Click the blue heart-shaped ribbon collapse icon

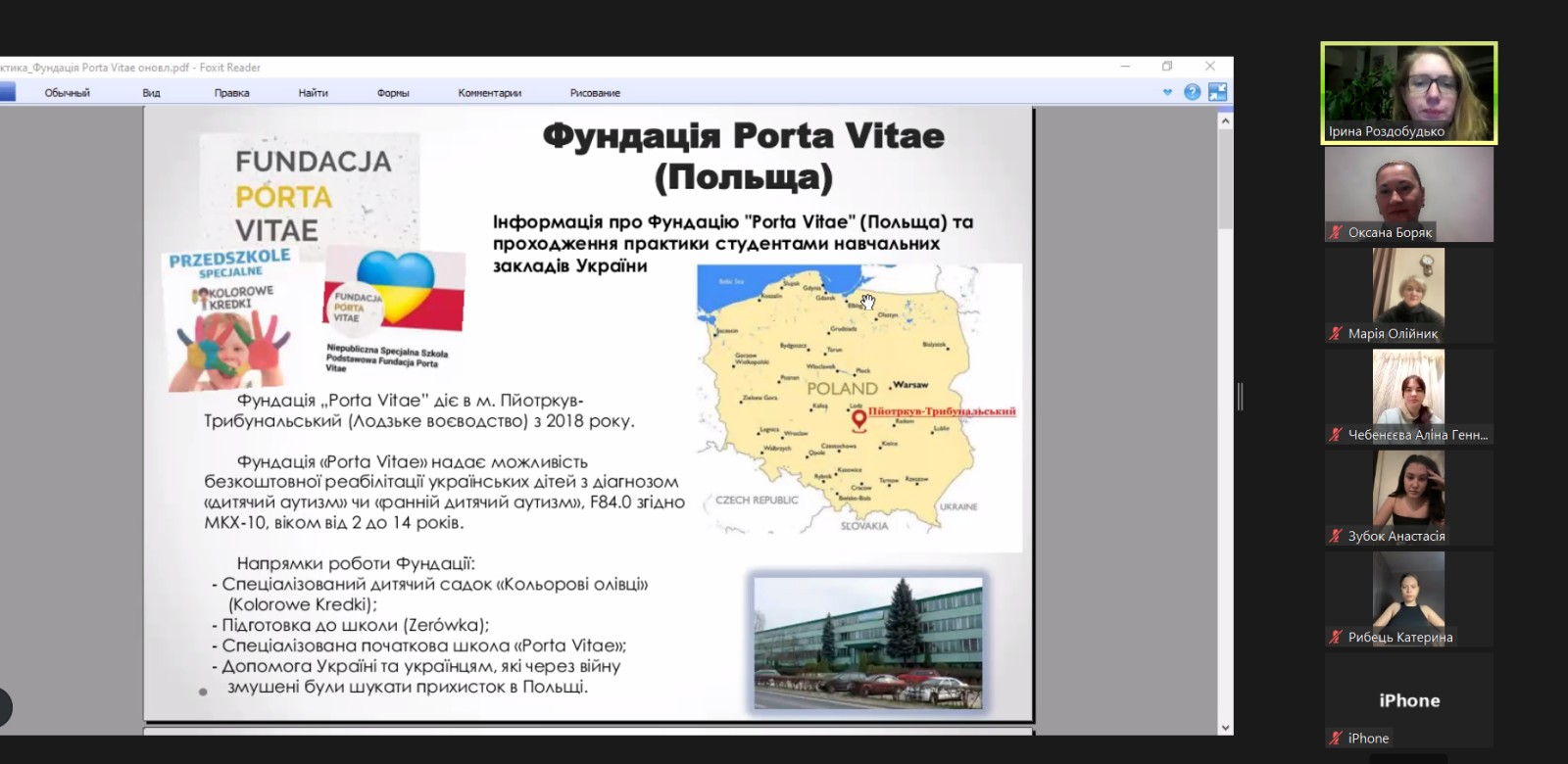pos(1167,92)
